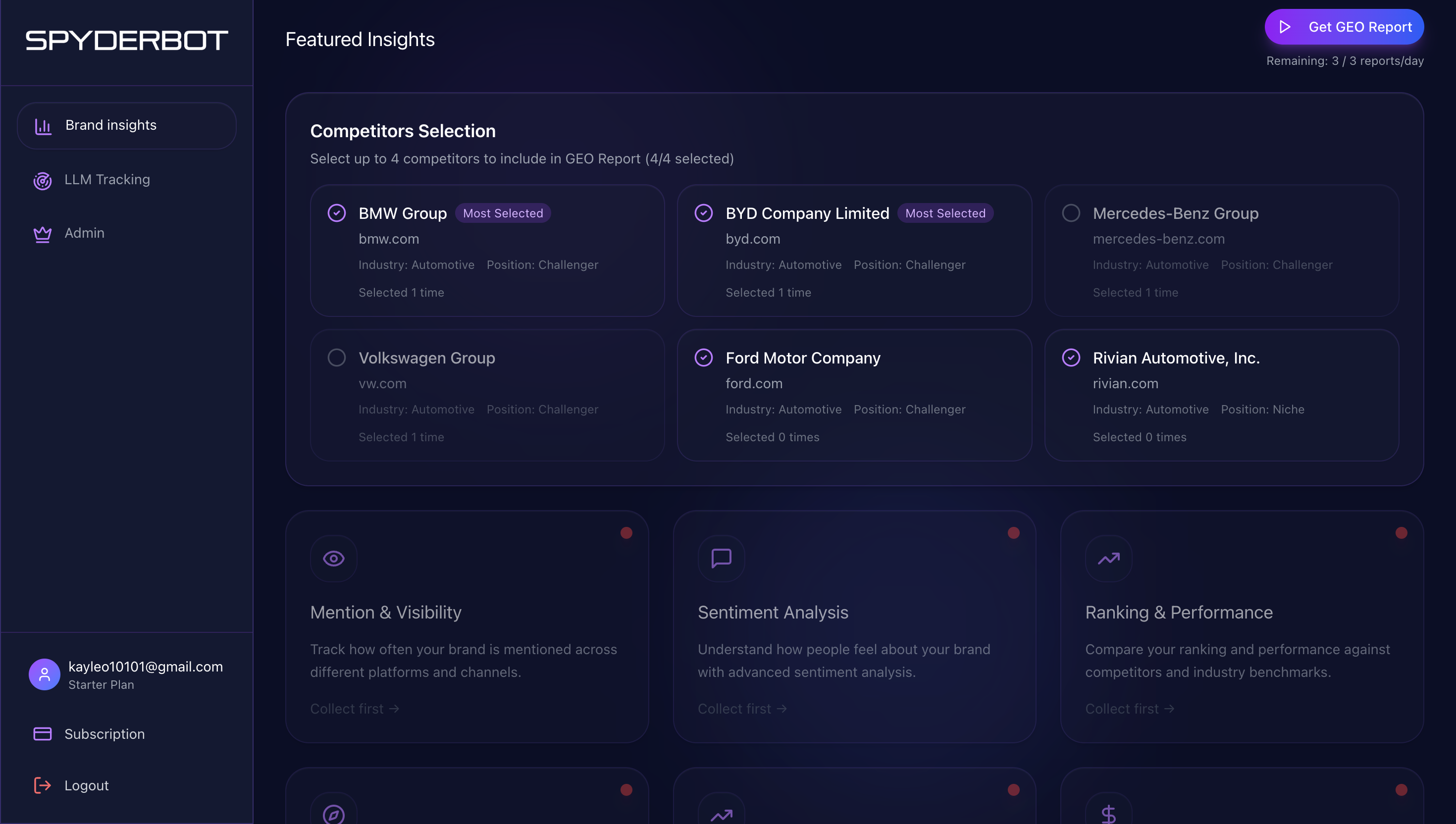Image resolution: width=1456 pixels, height=824 pixels.
Task: Click the Ranking & Performance trend icon
Action: pyautogui.click(x=1108, y=559)
